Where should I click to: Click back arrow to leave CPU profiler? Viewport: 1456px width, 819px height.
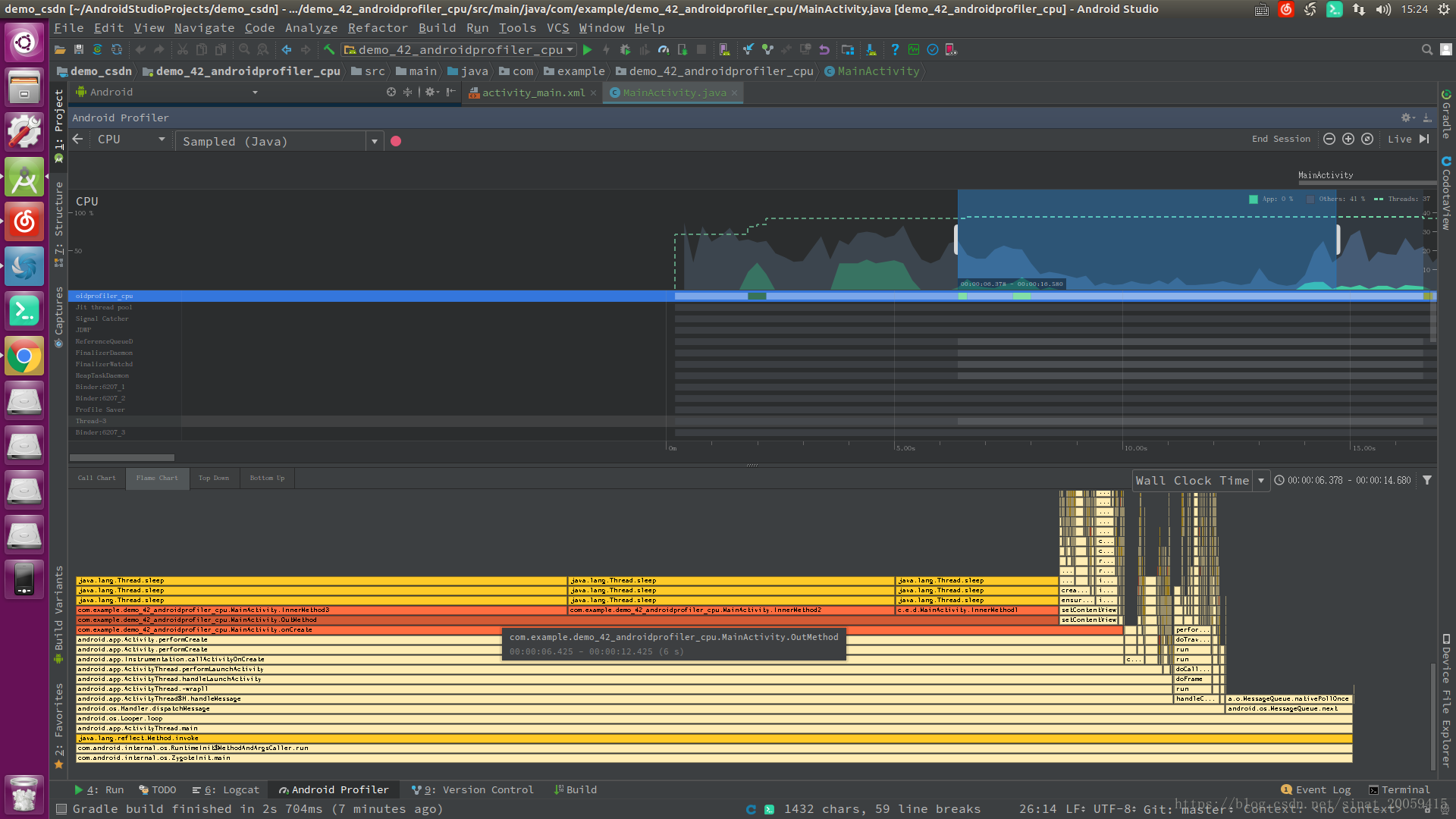point(77,140)
